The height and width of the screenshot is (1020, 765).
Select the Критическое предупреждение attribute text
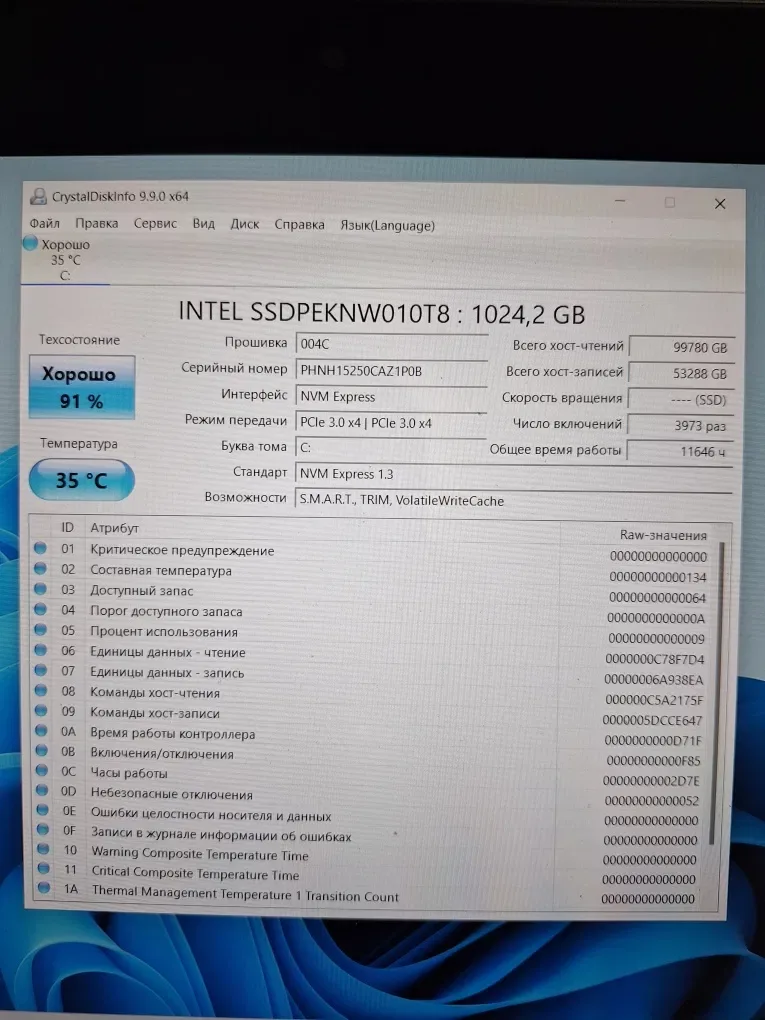(x=182, y=550)
